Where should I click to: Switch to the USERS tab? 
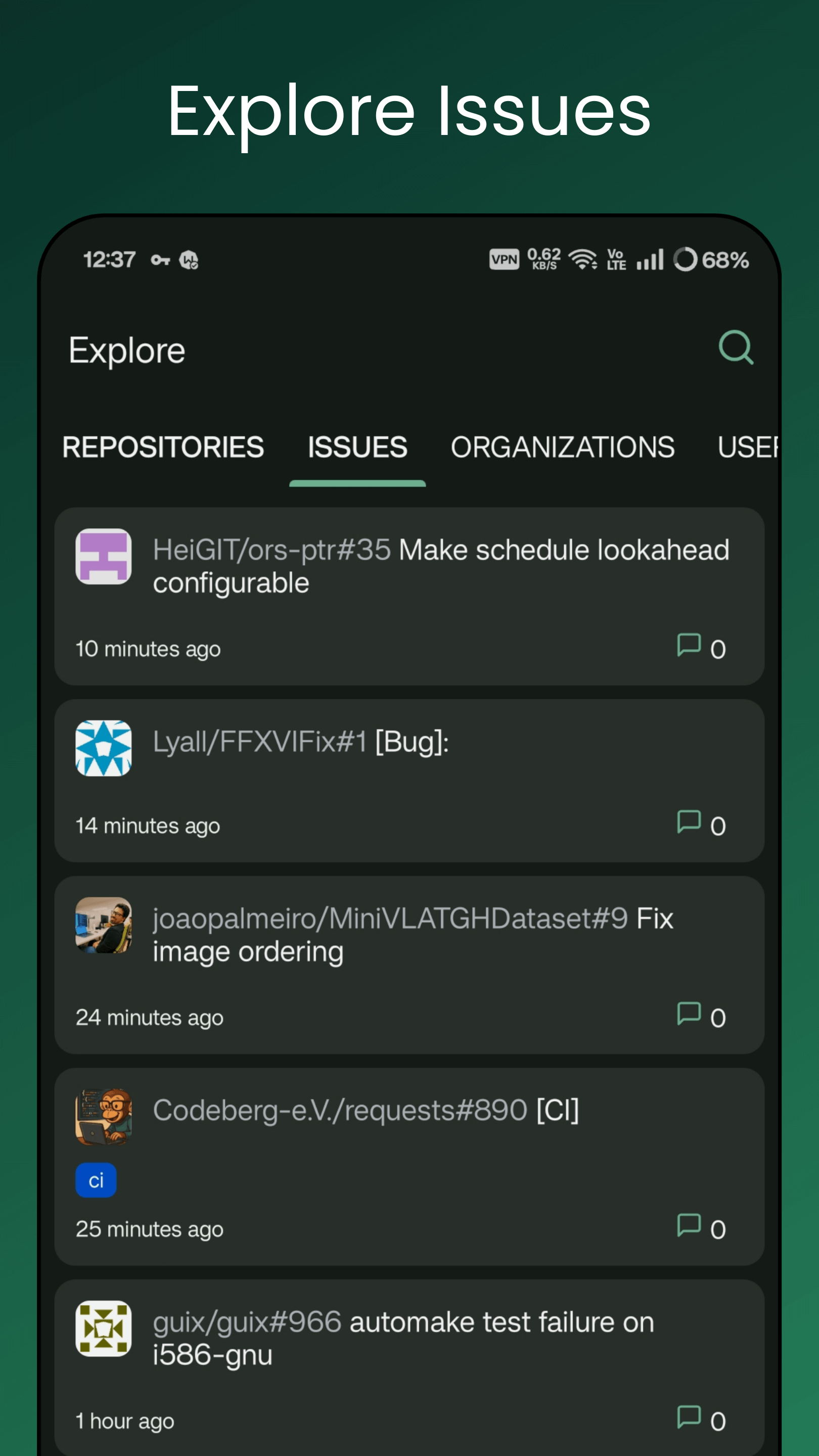752,447
